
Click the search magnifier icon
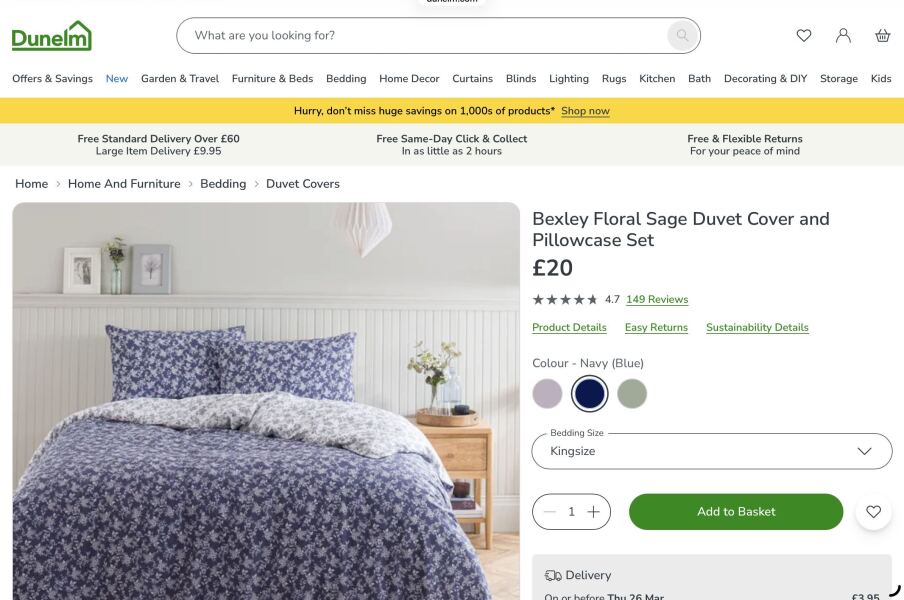pos(682,35)
